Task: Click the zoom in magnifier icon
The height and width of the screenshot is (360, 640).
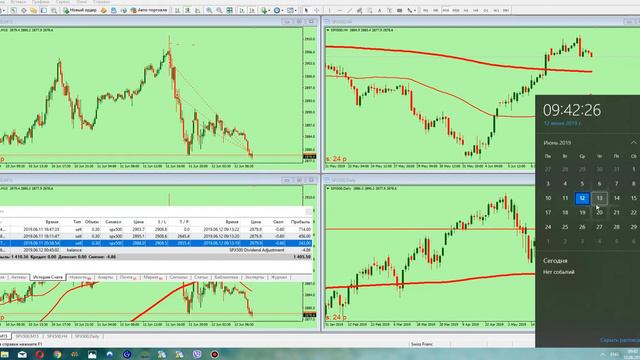Action: [209, 10]
